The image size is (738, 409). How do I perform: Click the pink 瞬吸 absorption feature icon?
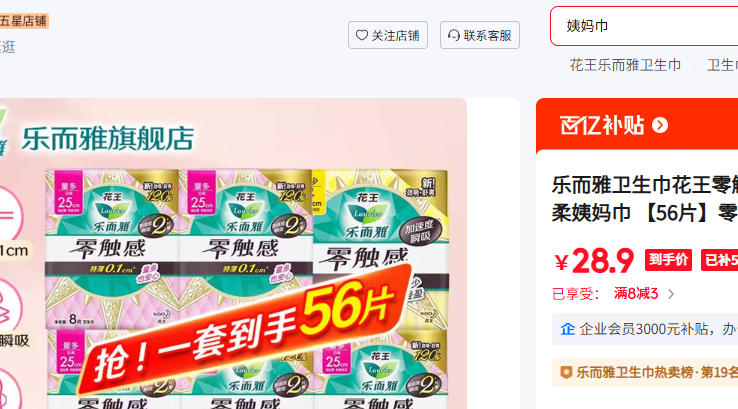tap(8, 306)
